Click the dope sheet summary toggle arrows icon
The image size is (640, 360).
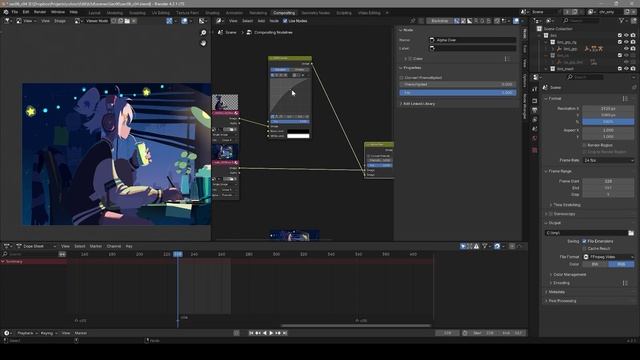click(62, 254)
